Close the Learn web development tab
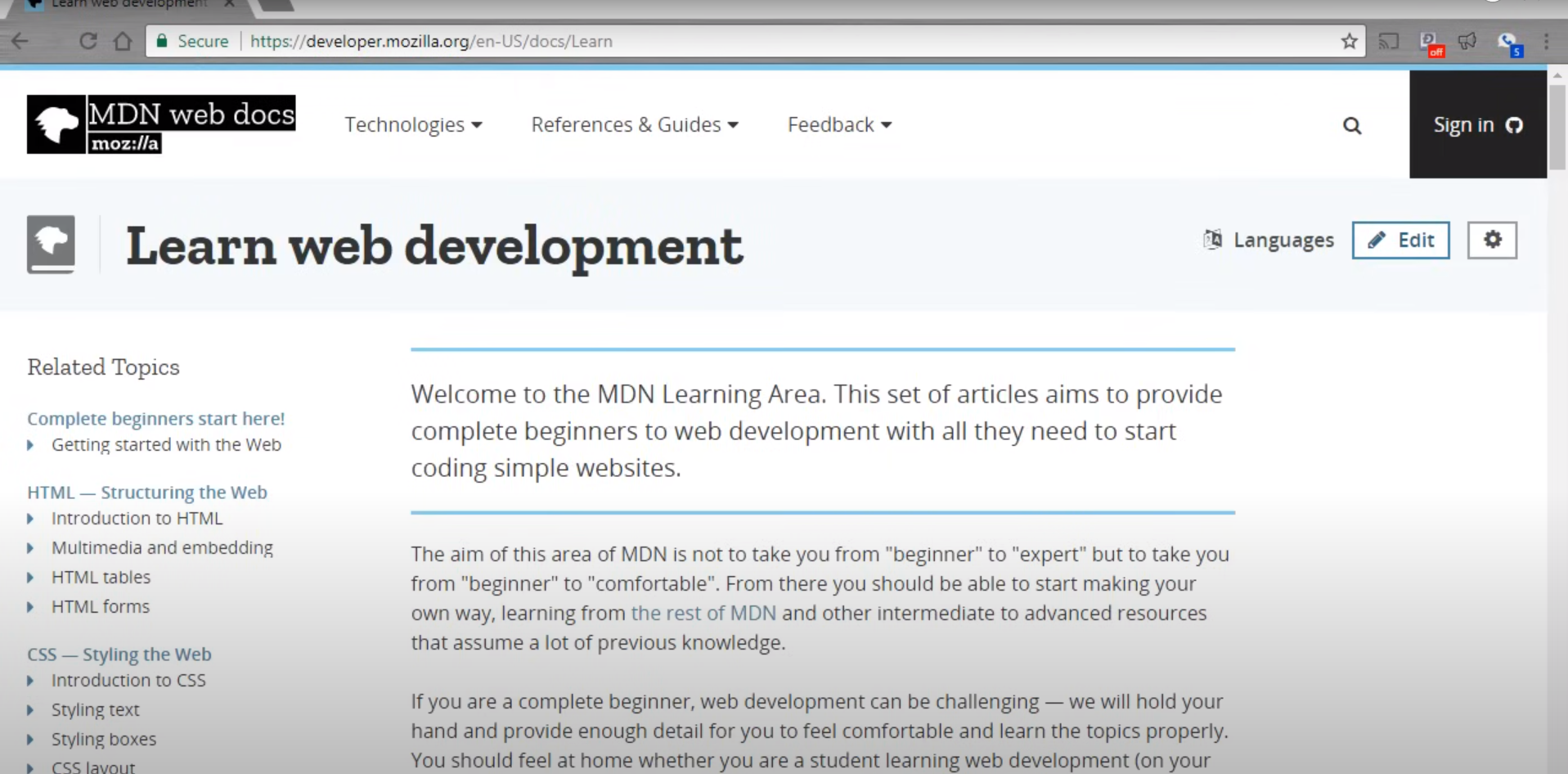Viewport: 1568px width, 774px height. tap(230, 4)
